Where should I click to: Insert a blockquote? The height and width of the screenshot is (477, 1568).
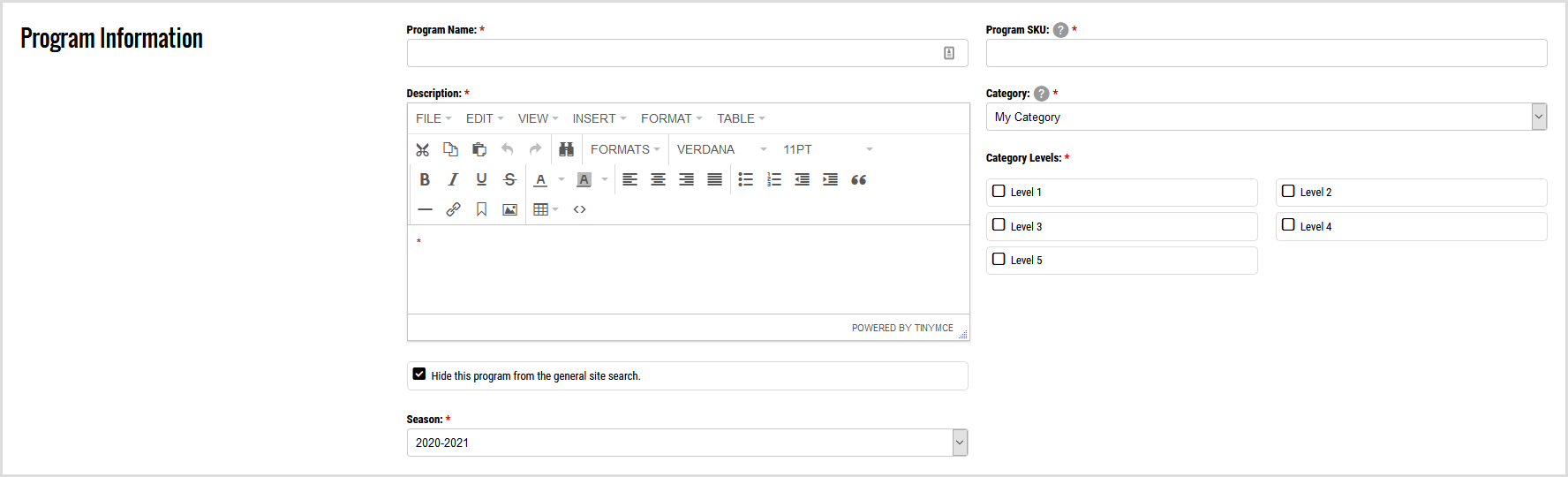click(x=858, y=179)
